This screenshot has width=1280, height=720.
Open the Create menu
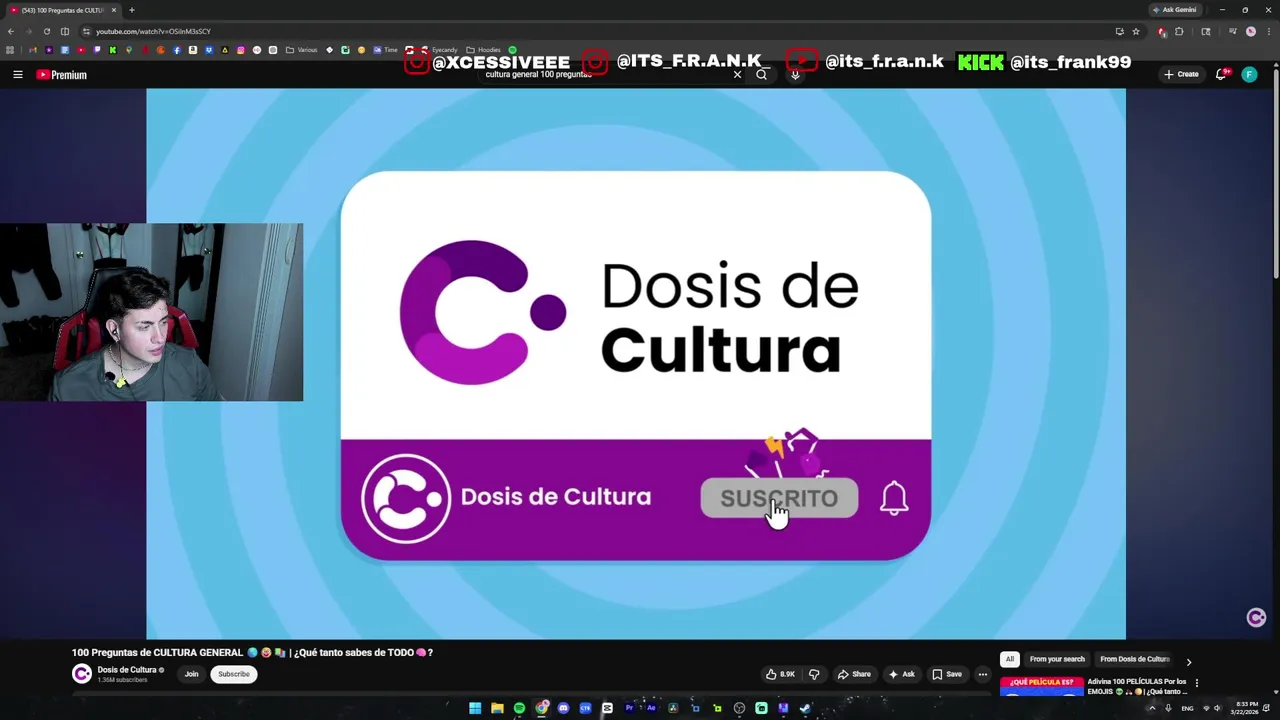point(1181,74)
